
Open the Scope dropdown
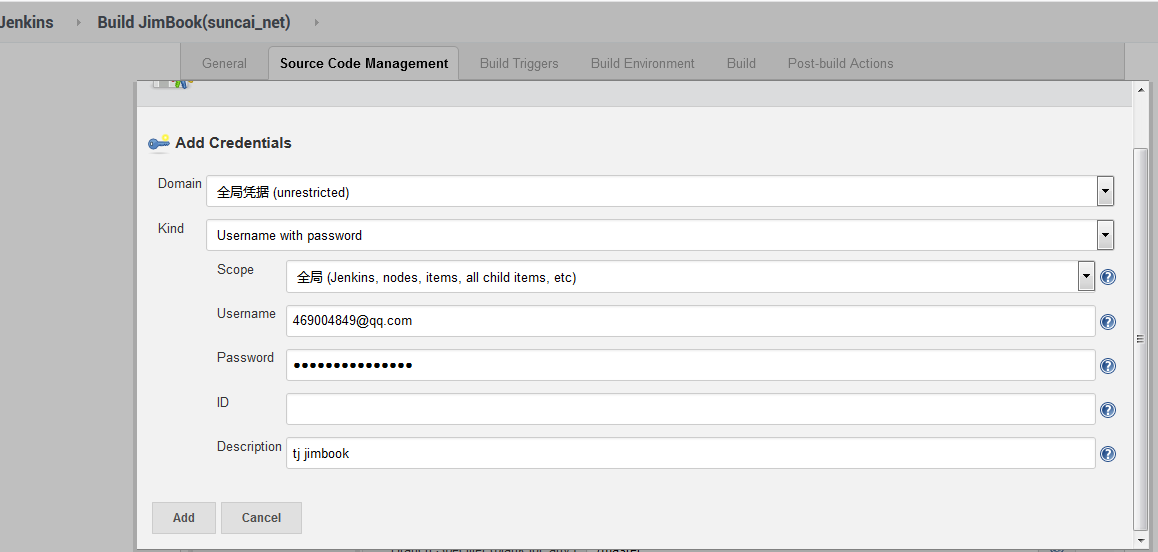[690, 276]
